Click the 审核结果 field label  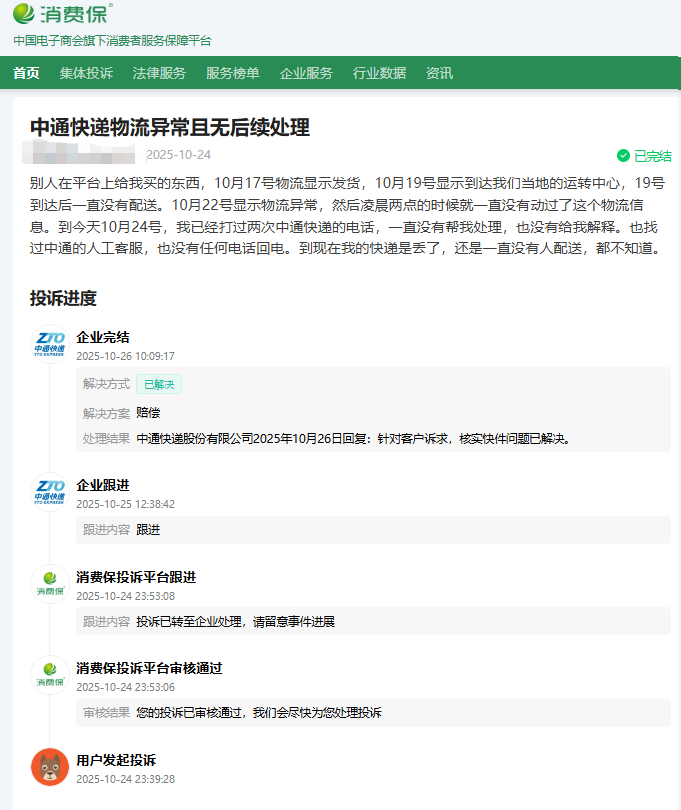pos(106,713)
